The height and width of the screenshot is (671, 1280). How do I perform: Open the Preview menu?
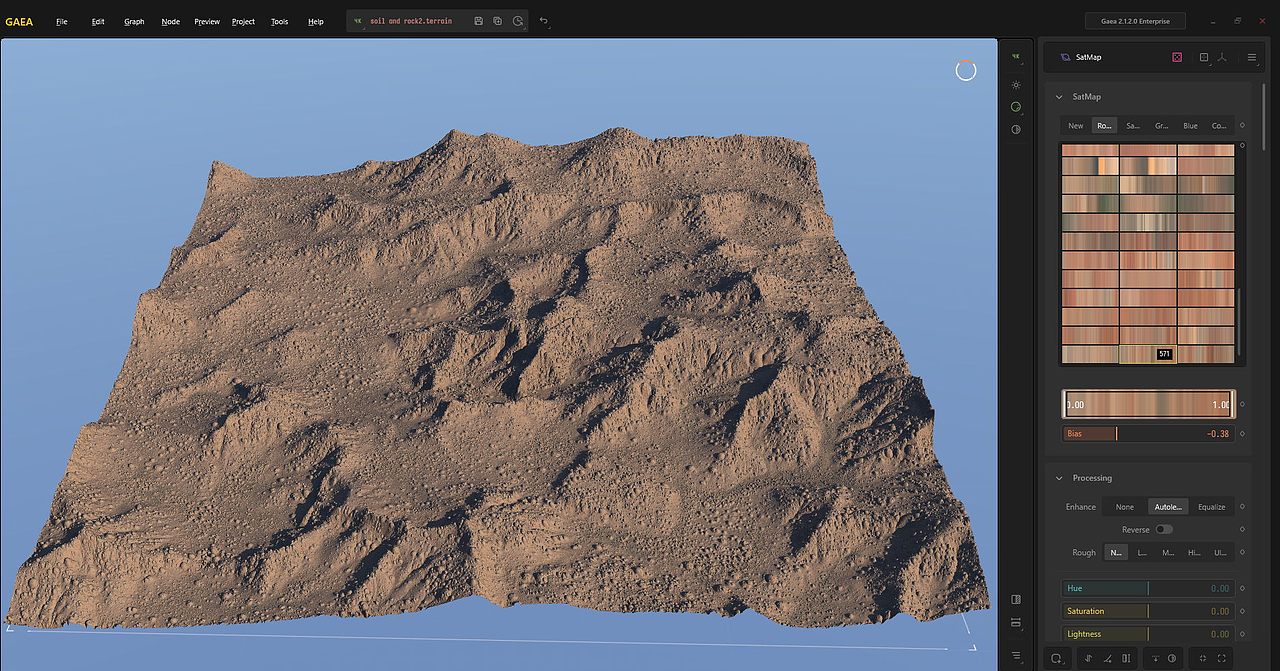(x=207, y=21)
